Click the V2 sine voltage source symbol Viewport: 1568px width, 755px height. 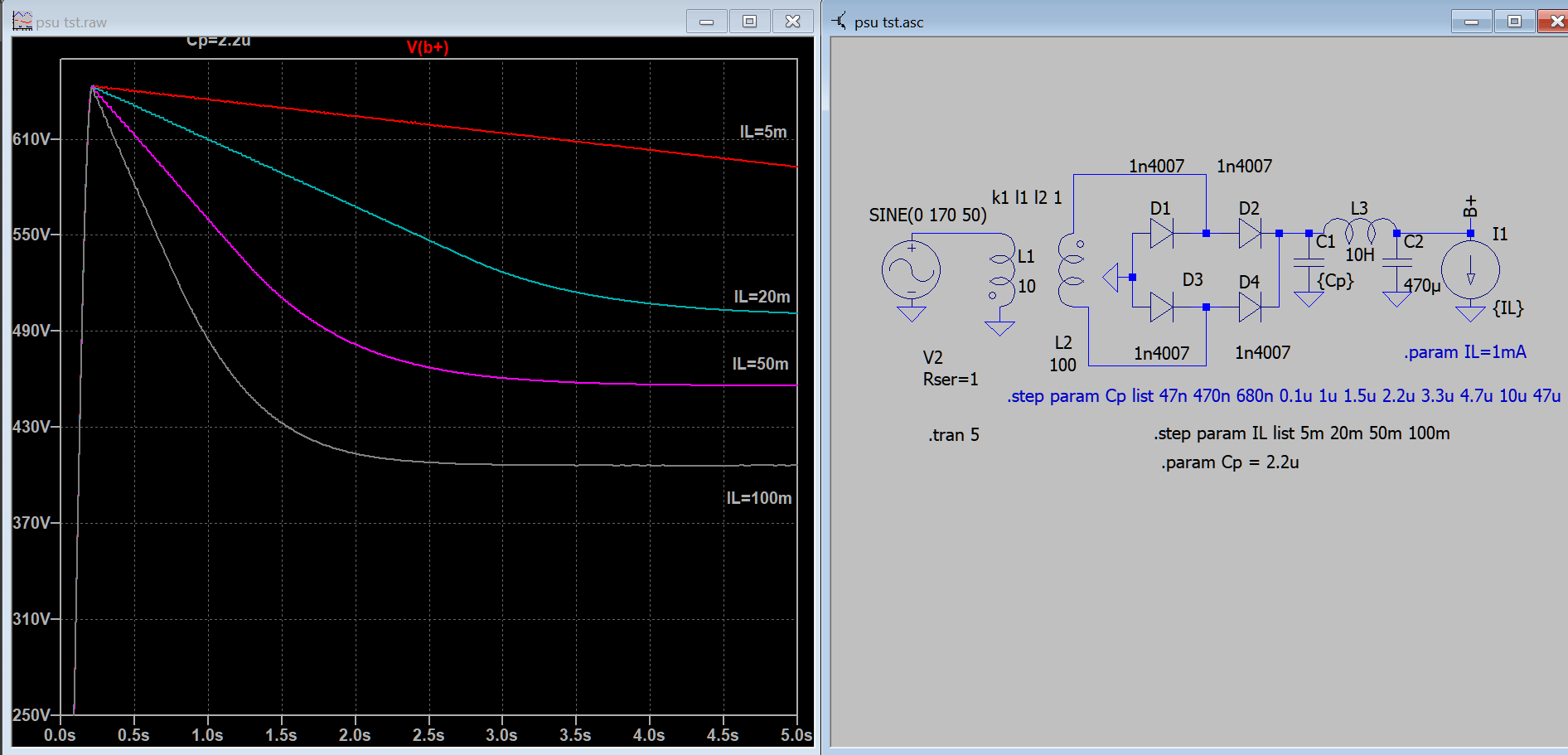coord(911,270)
